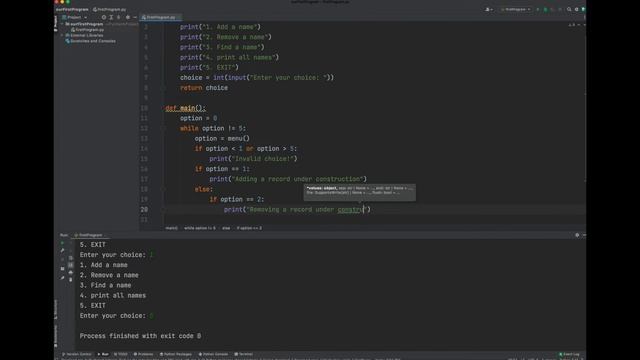Screen dimensions: 640x360
Task: Open the Terminal tool window tab
Action: coord(244,354)
